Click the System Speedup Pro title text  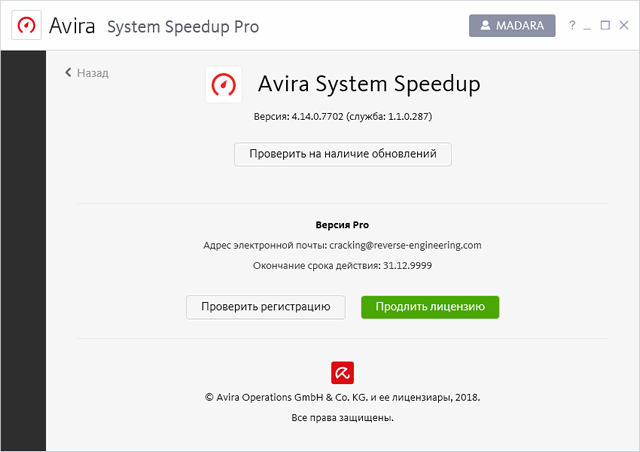(x=182, y=26)
